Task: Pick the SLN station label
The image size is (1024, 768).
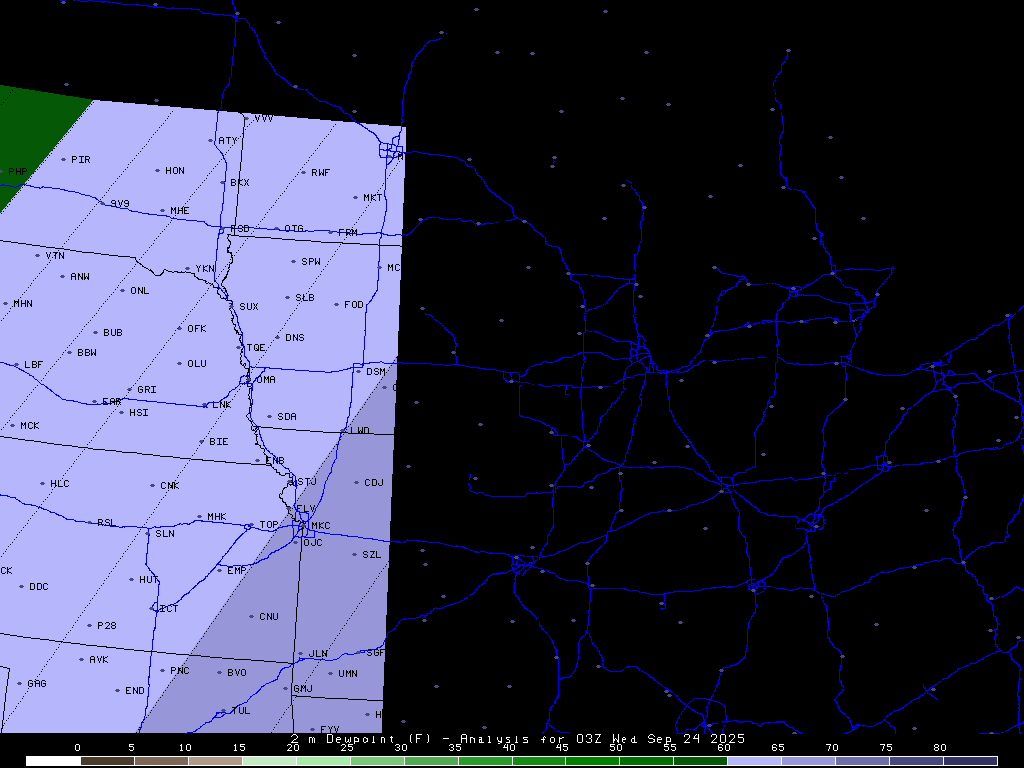Action: [x=165, y=534]
